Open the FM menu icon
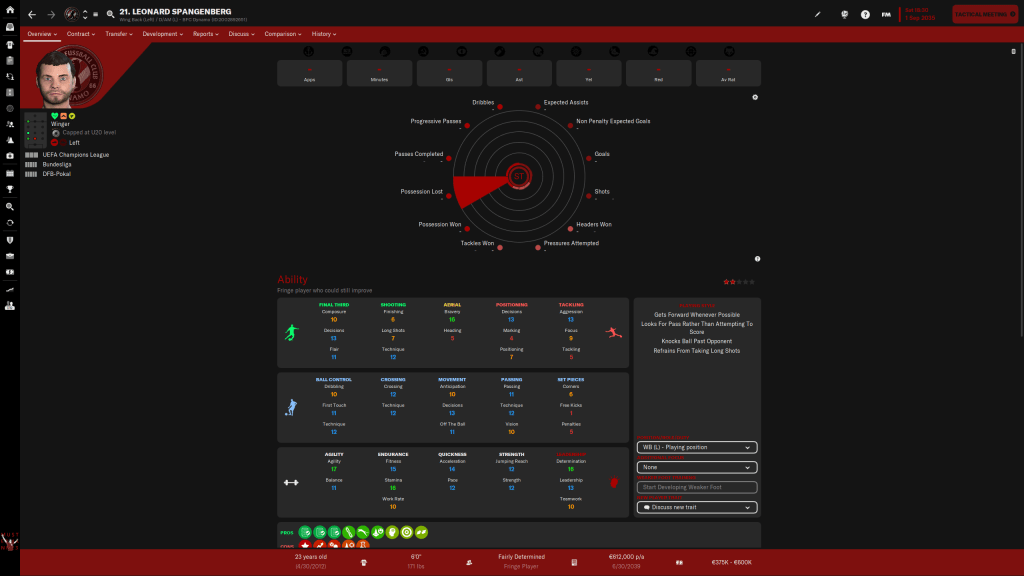 point(886,15)
